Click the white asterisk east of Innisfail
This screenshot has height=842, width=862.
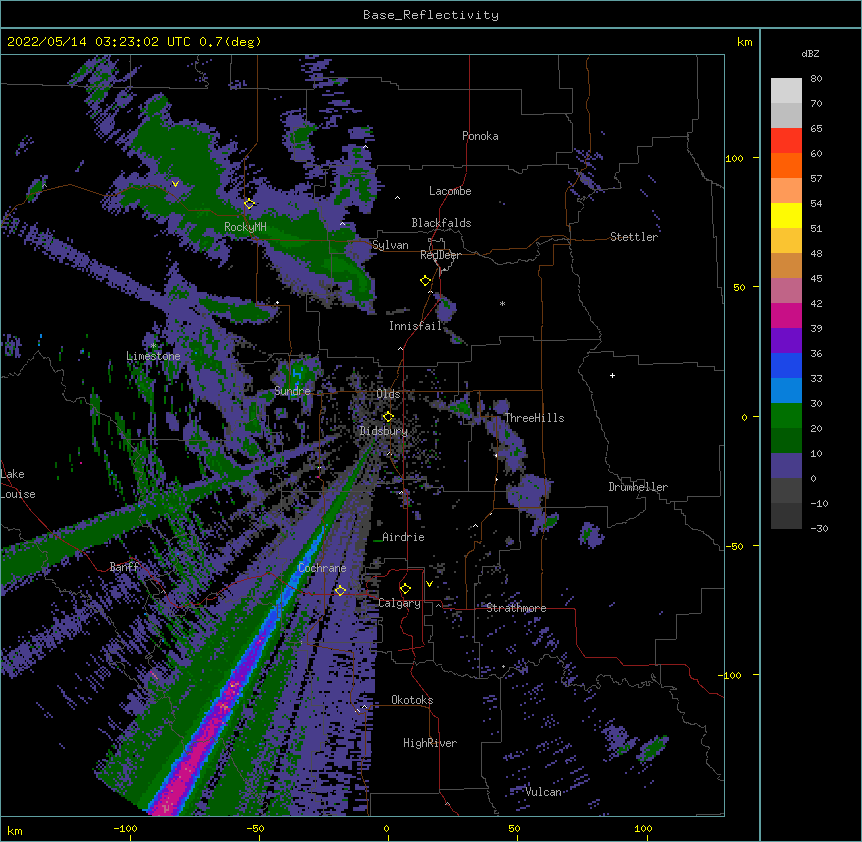[x=502, y=303]
